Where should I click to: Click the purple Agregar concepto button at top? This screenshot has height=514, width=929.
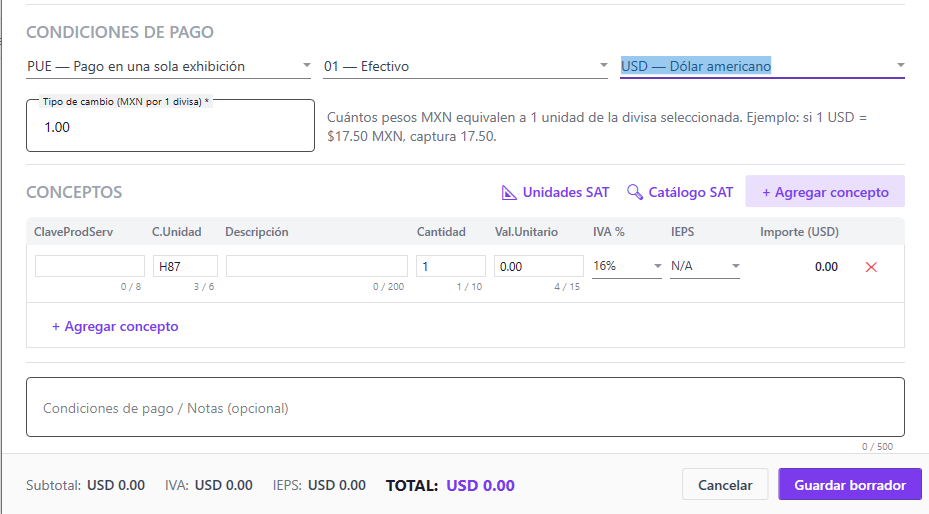pos(825,191)
